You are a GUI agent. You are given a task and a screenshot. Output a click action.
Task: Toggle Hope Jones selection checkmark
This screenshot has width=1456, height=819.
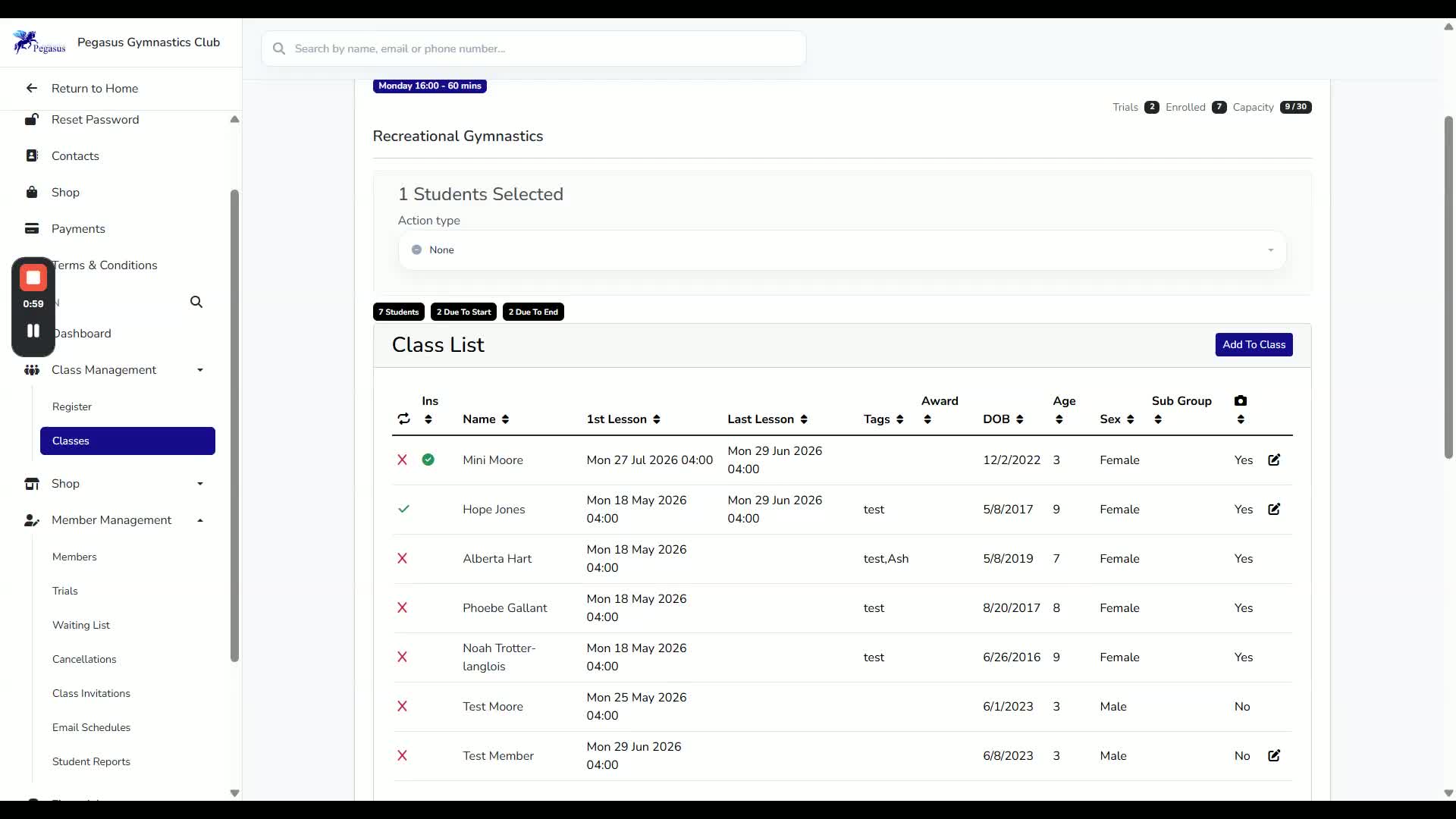(x=403, y=509)
